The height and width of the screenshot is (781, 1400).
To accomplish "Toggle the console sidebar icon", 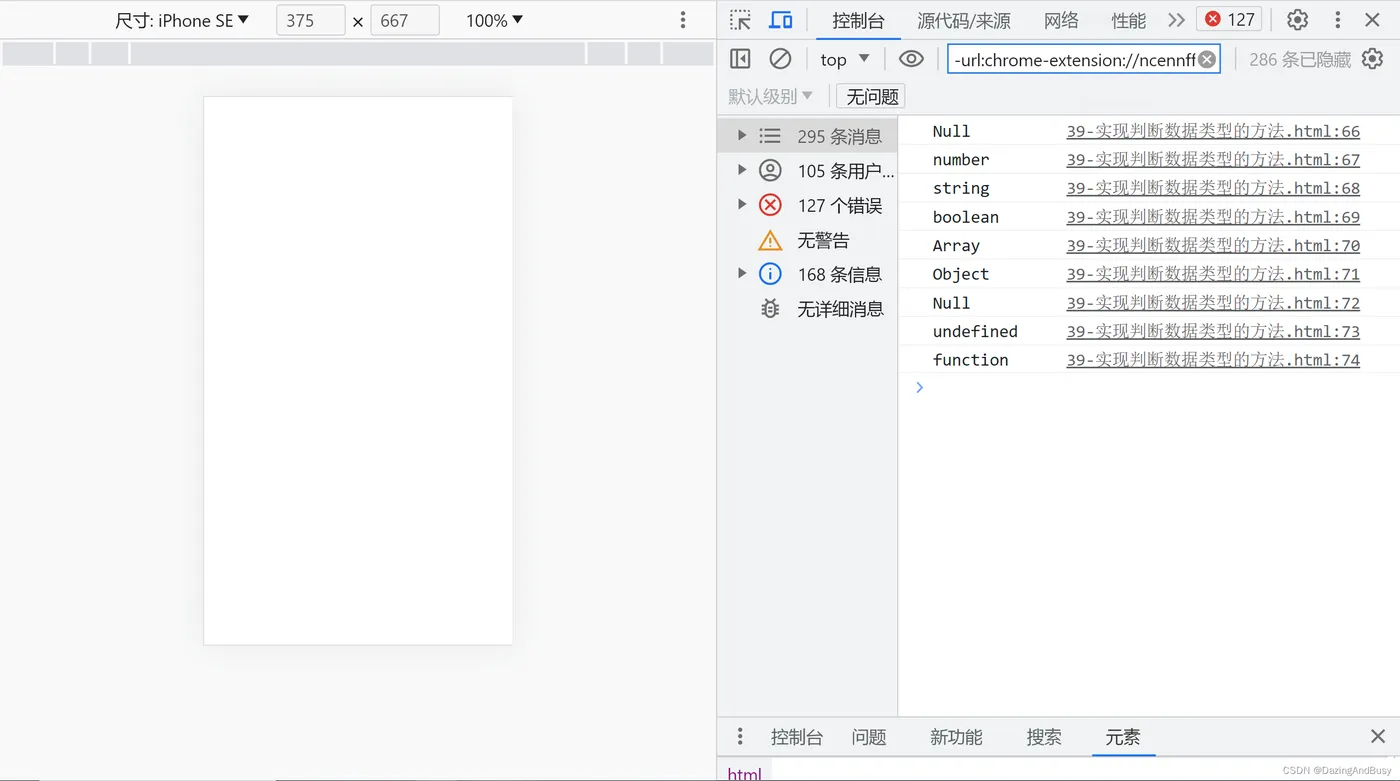I will click(740, 59).
